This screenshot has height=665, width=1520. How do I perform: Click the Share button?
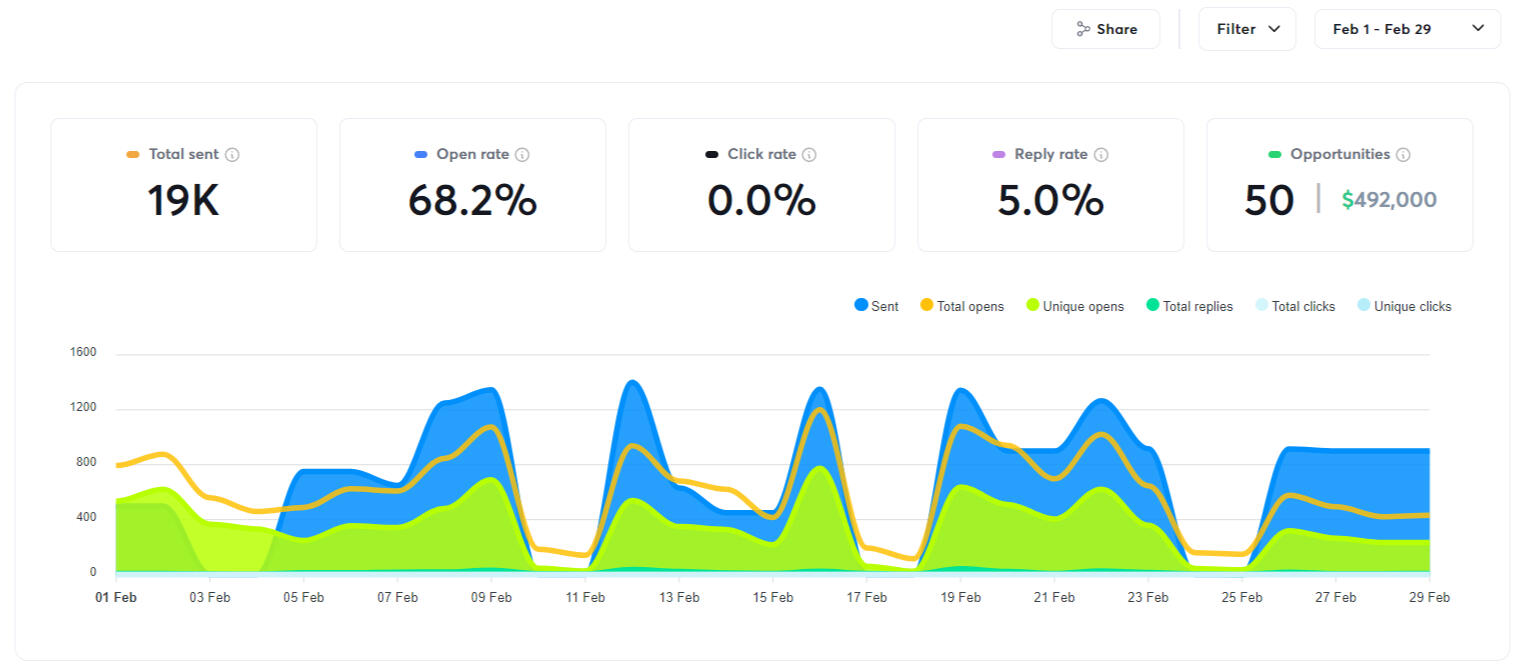[x=1105, y=29]
